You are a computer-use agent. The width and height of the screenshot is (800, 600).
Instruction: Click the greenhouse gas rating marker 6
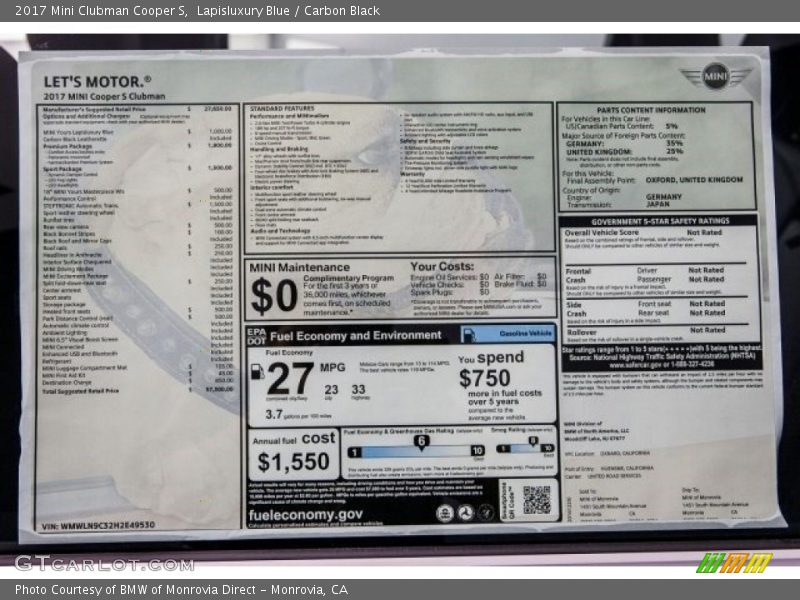point(421,442)
